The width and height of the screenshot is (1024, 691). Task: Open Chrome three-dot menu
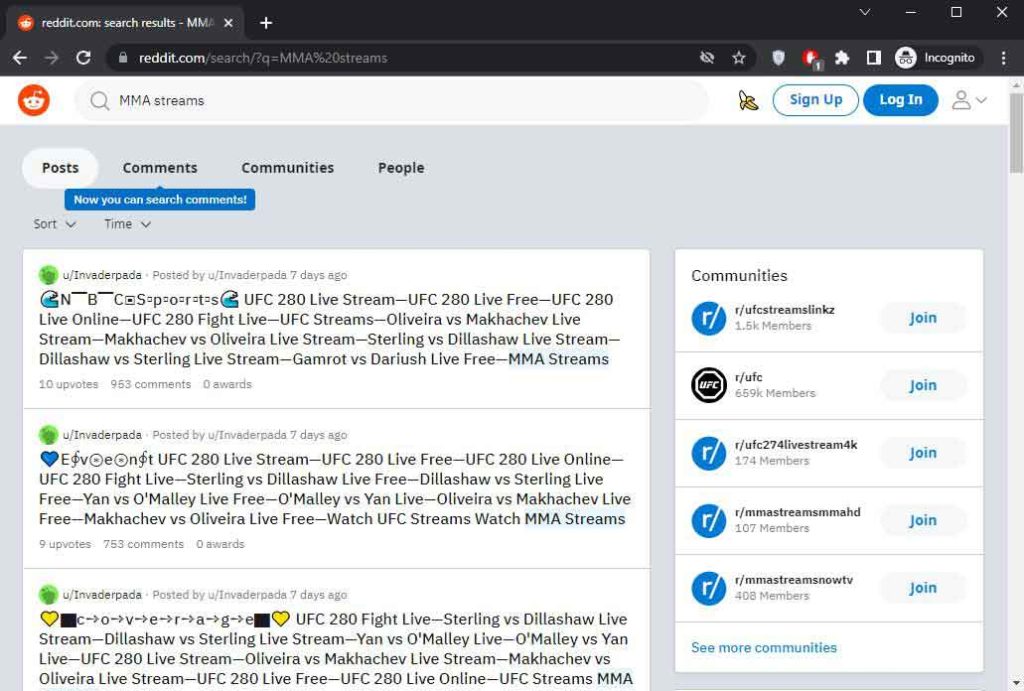[x=1004, y=58]
